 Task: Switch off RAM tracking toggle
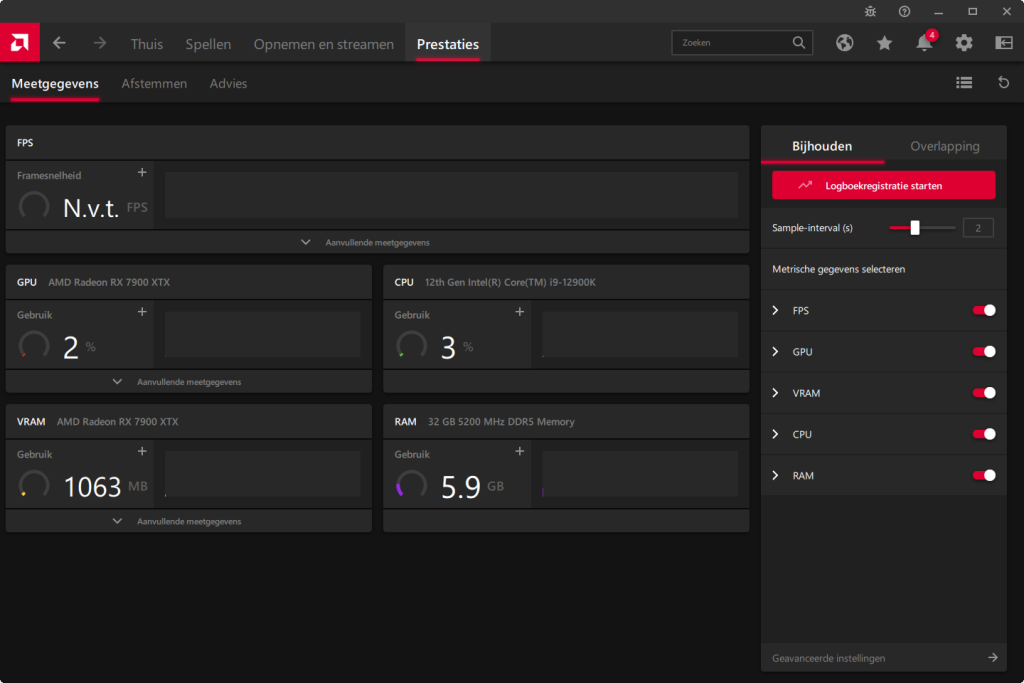pos(984,475)
